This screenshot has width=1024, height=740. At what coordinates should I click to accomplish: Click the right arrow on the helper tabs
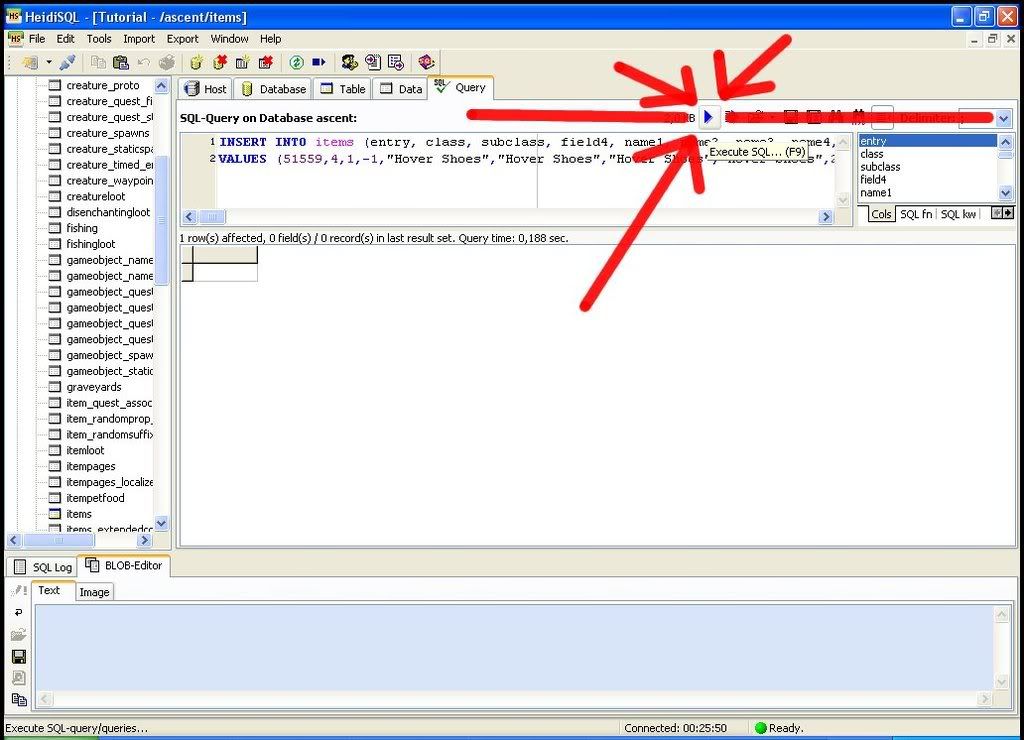1008,213
